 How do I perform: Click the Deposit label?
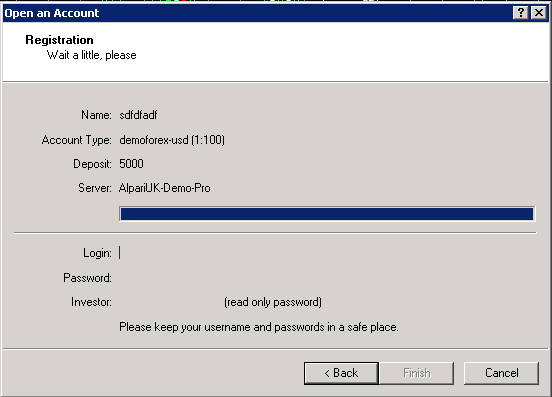[x=92, y=164]
